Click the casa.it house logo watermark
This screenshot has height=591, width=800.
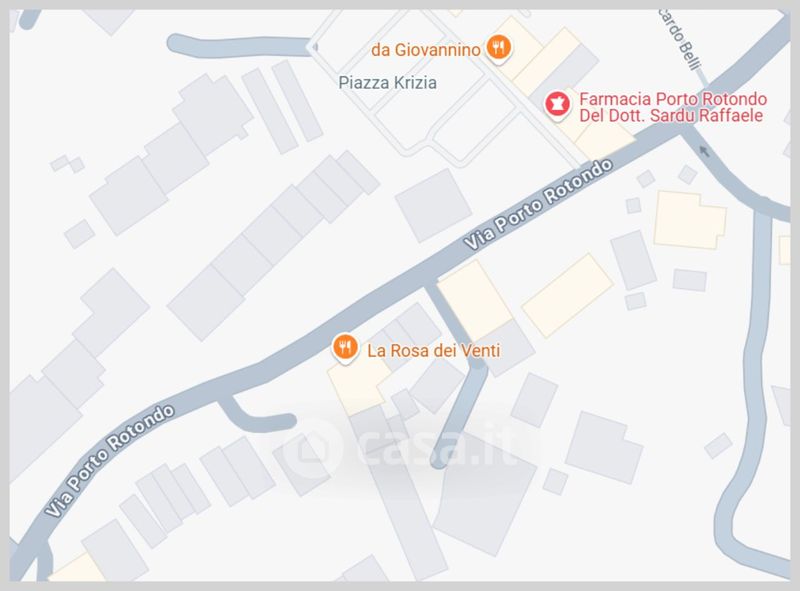click(310, 447)
